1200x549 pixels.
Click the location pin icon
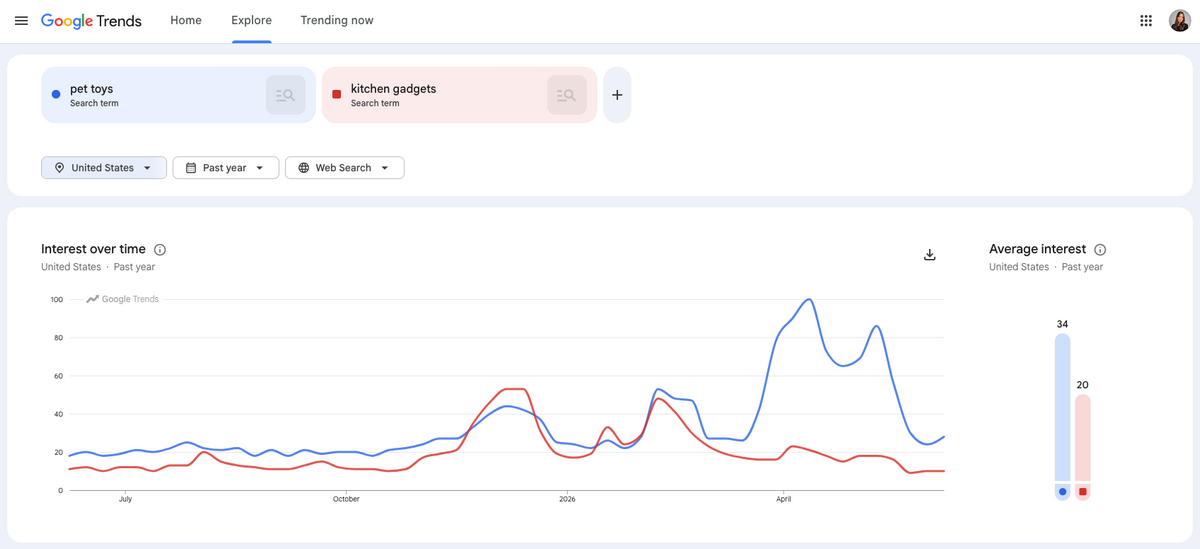59,168
